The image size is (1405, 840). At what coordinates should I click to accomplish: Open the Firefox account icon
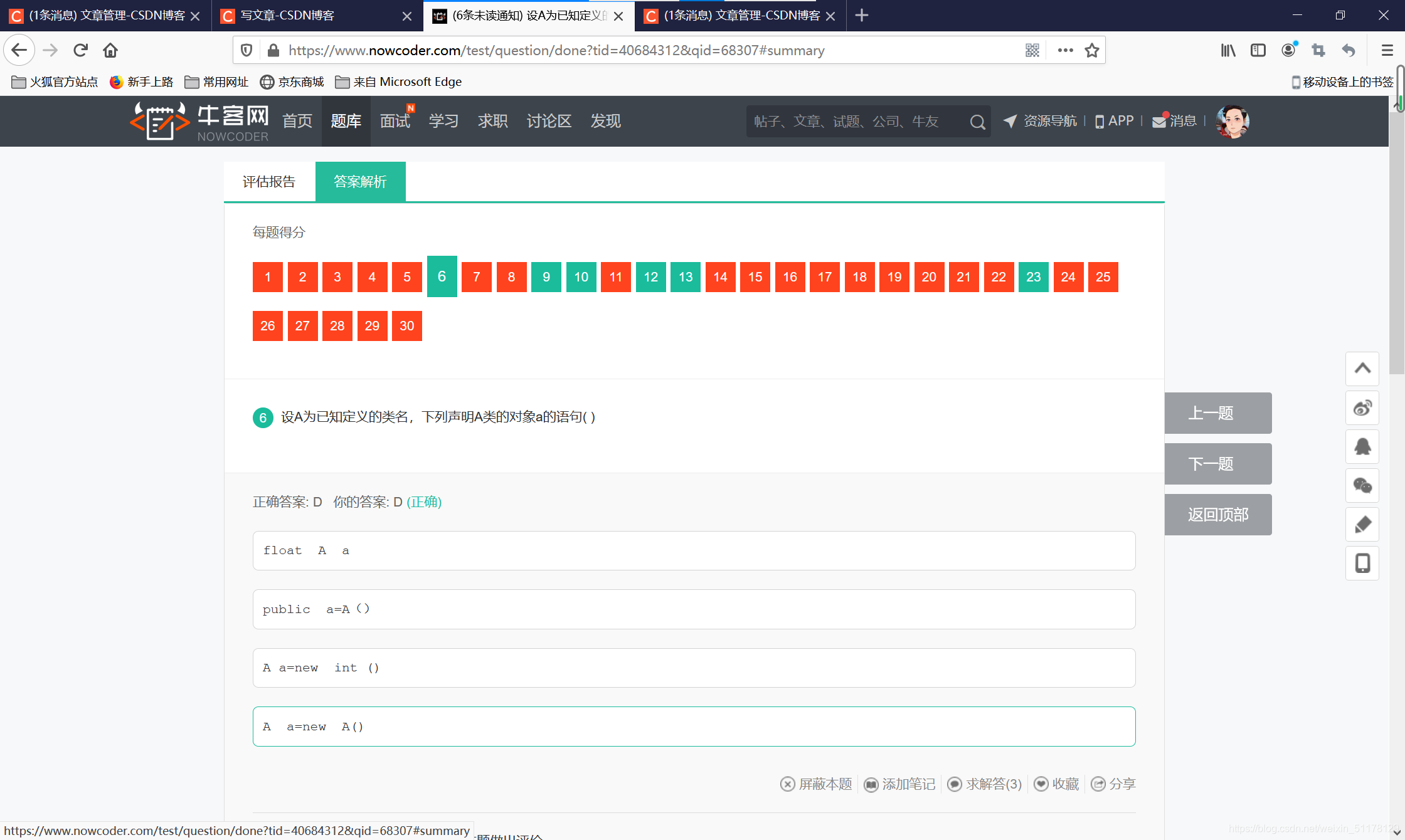point(1288,50)
